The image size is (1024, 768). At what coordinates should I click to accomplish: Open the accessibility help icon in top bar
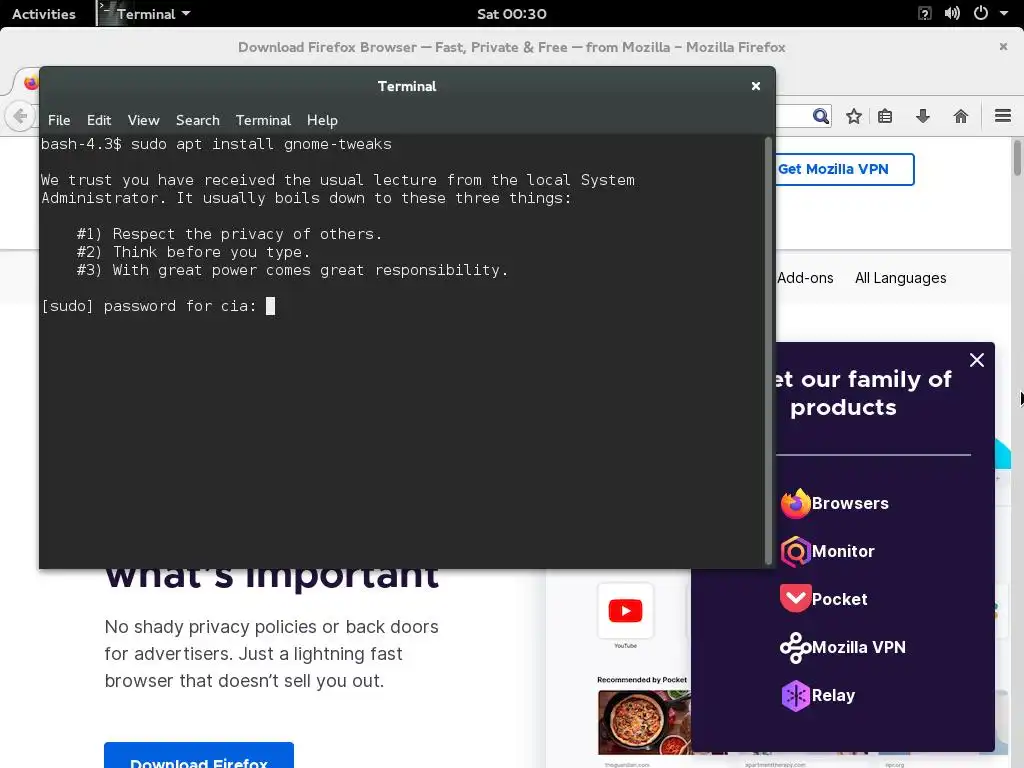[x=924, y=13]
